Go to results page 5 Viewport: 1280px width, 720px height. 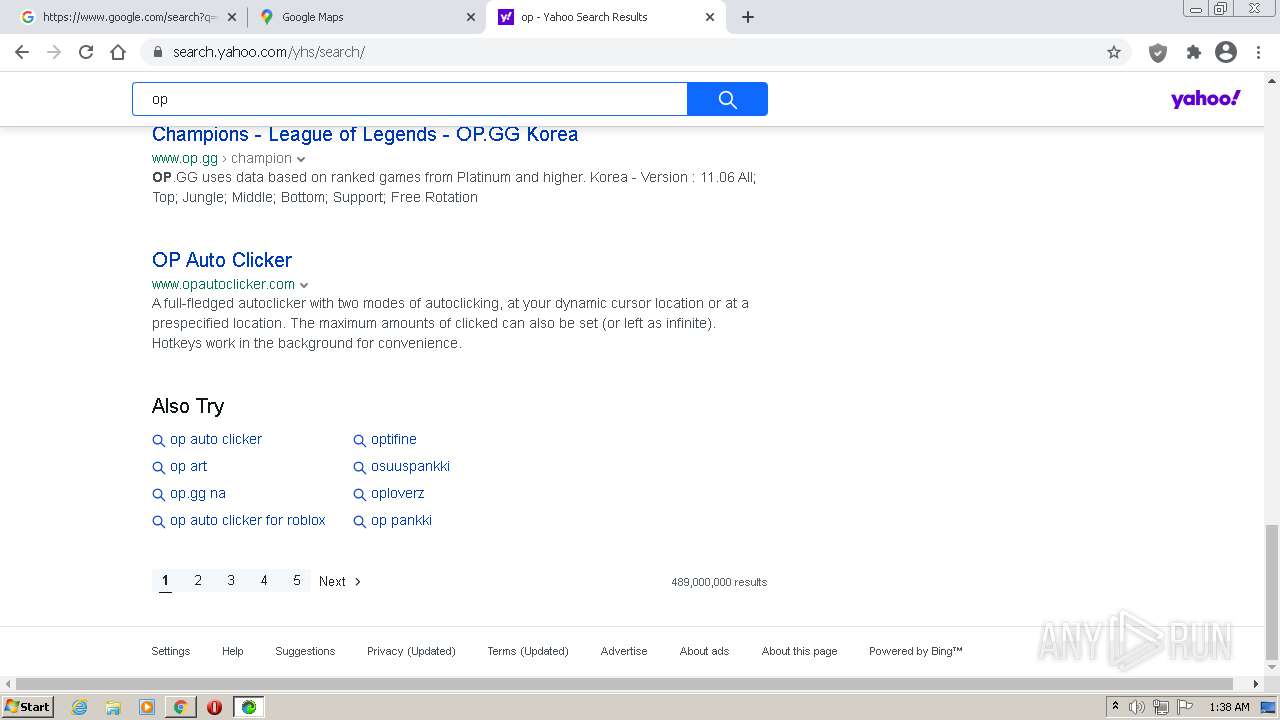pyautogui.click(x=297, y=581)
